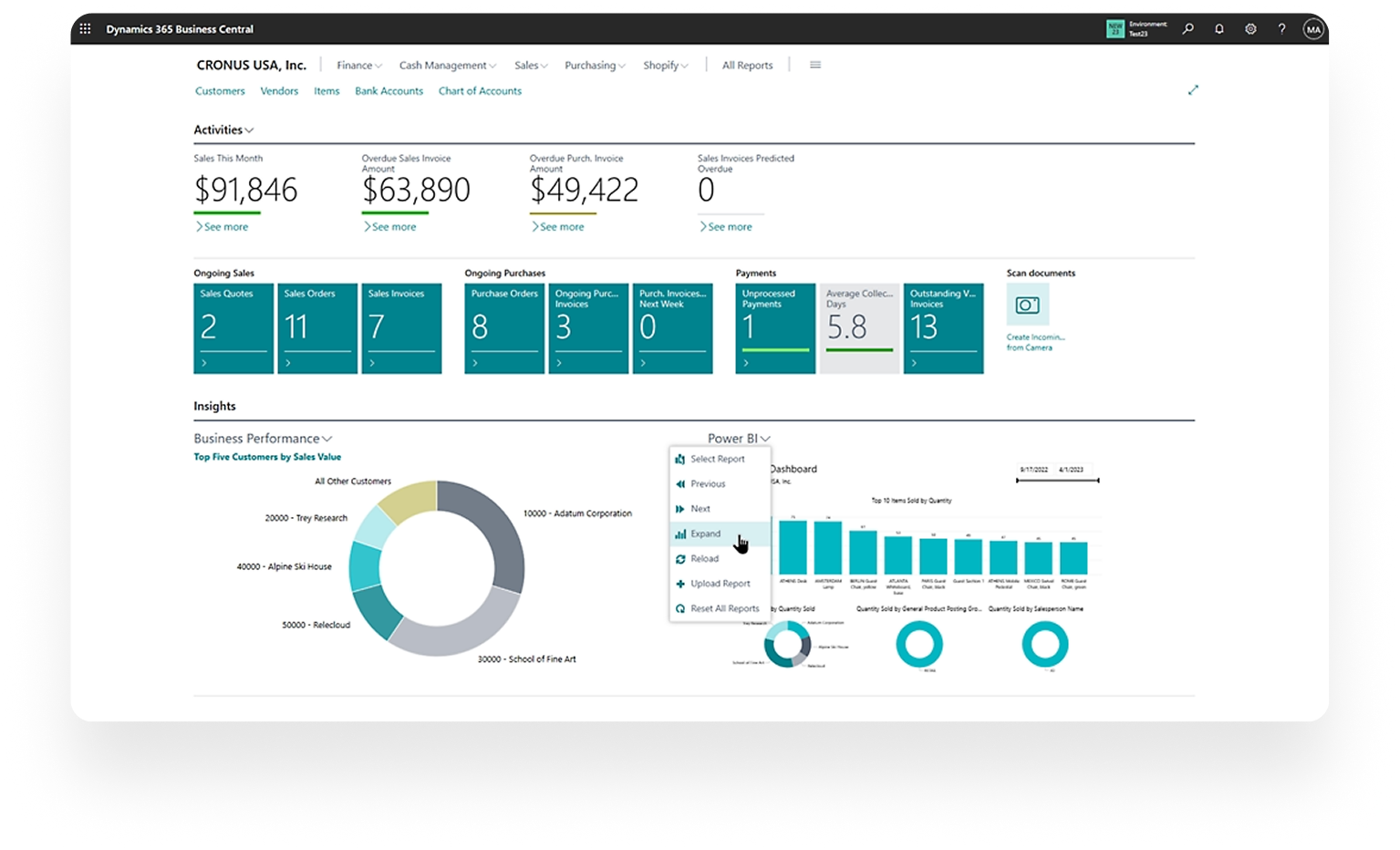
Task: Click See more under Sales This Month
Action: pyautogui.click(x=225, y=227)
